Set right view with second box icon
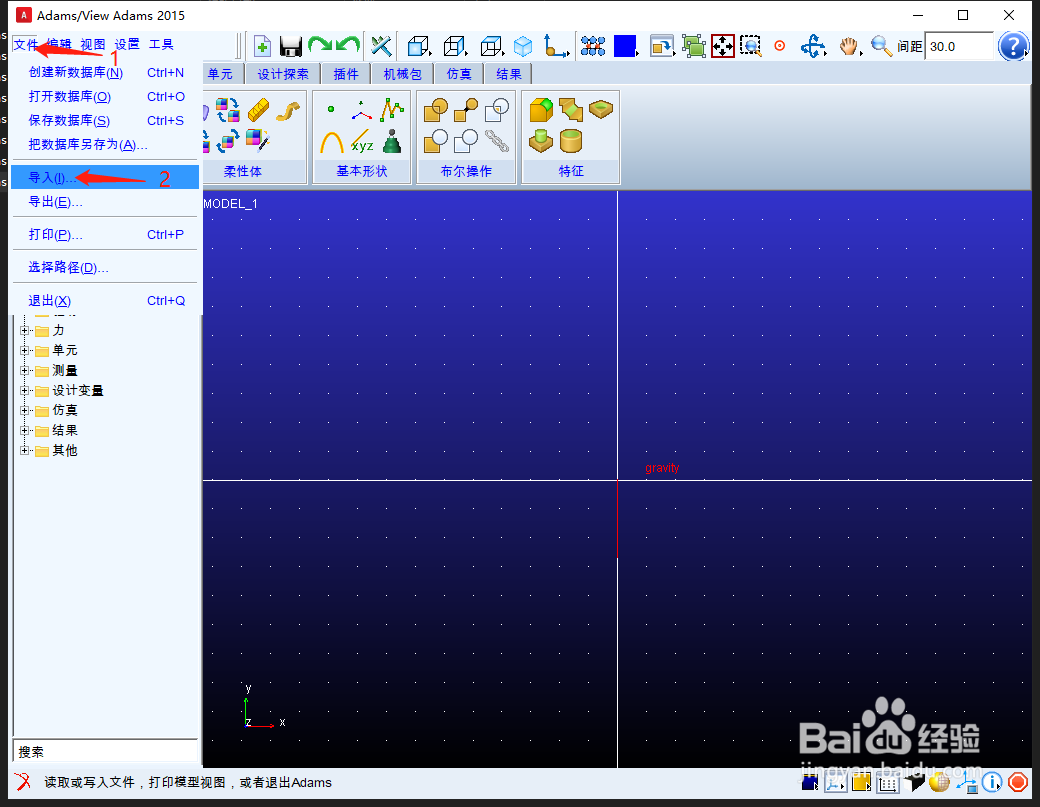1040x807 pixels. [x=455, y=46]
